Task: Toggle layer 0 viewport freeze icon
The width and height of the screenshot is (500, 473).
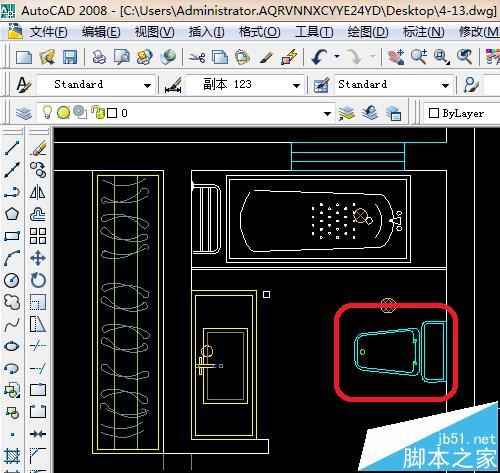Action: click(x=80, y=113)
